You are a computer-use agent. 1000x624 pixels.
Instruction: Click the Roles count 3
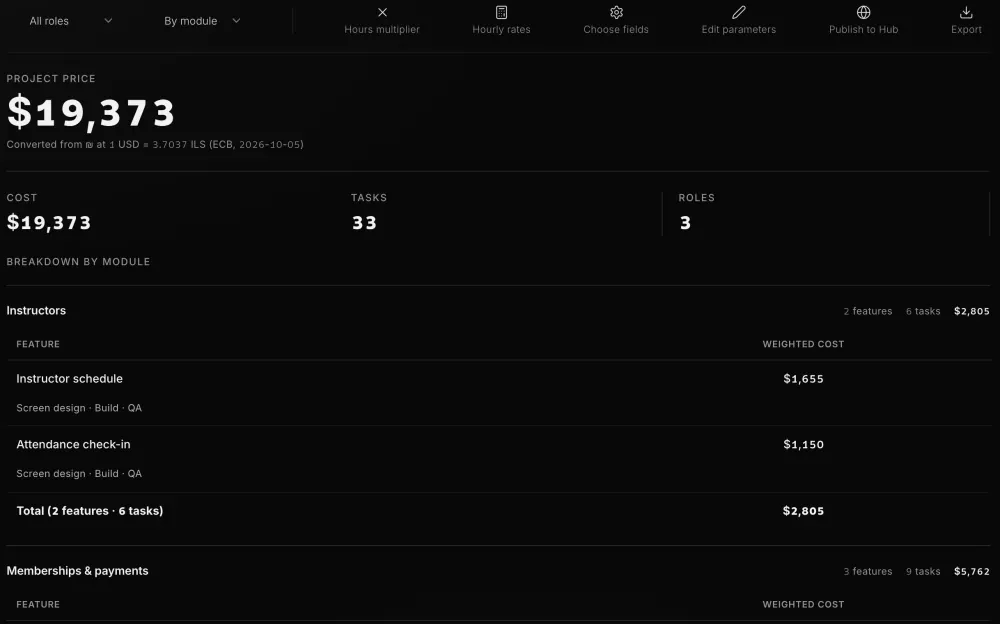pyautogui.click(x=685, y=223)
